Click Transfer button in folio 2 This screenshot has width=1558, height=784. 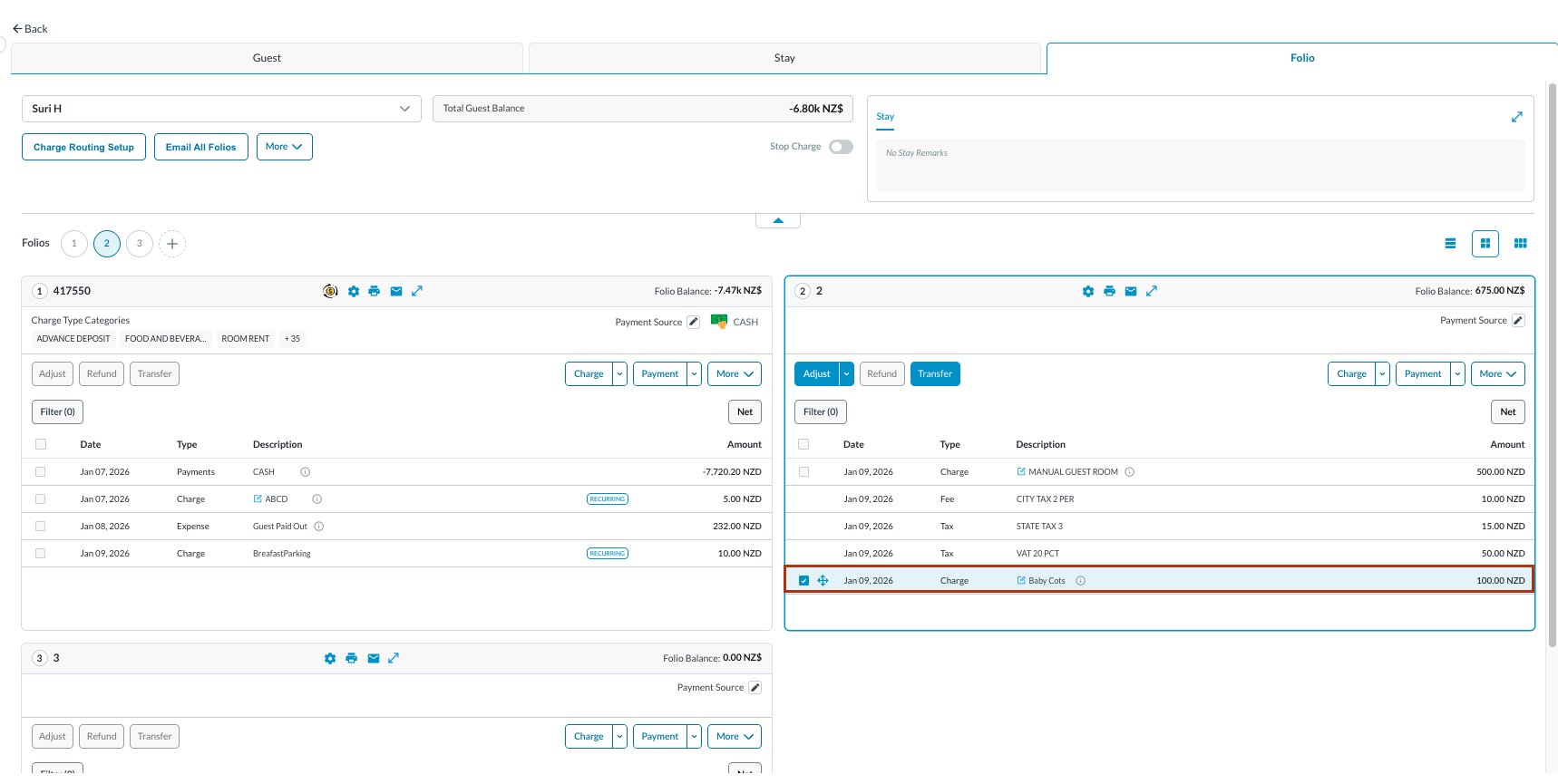pos(934,373)
